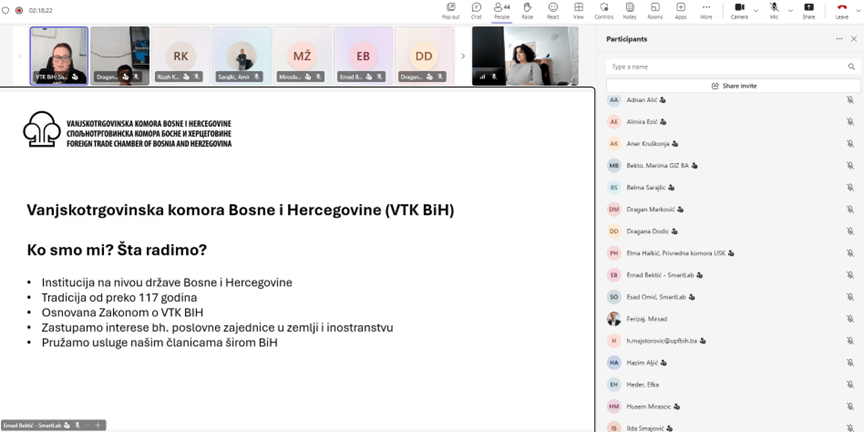Open the More actions menu in toolbar
864x432 pixels.
coord(706,10)
